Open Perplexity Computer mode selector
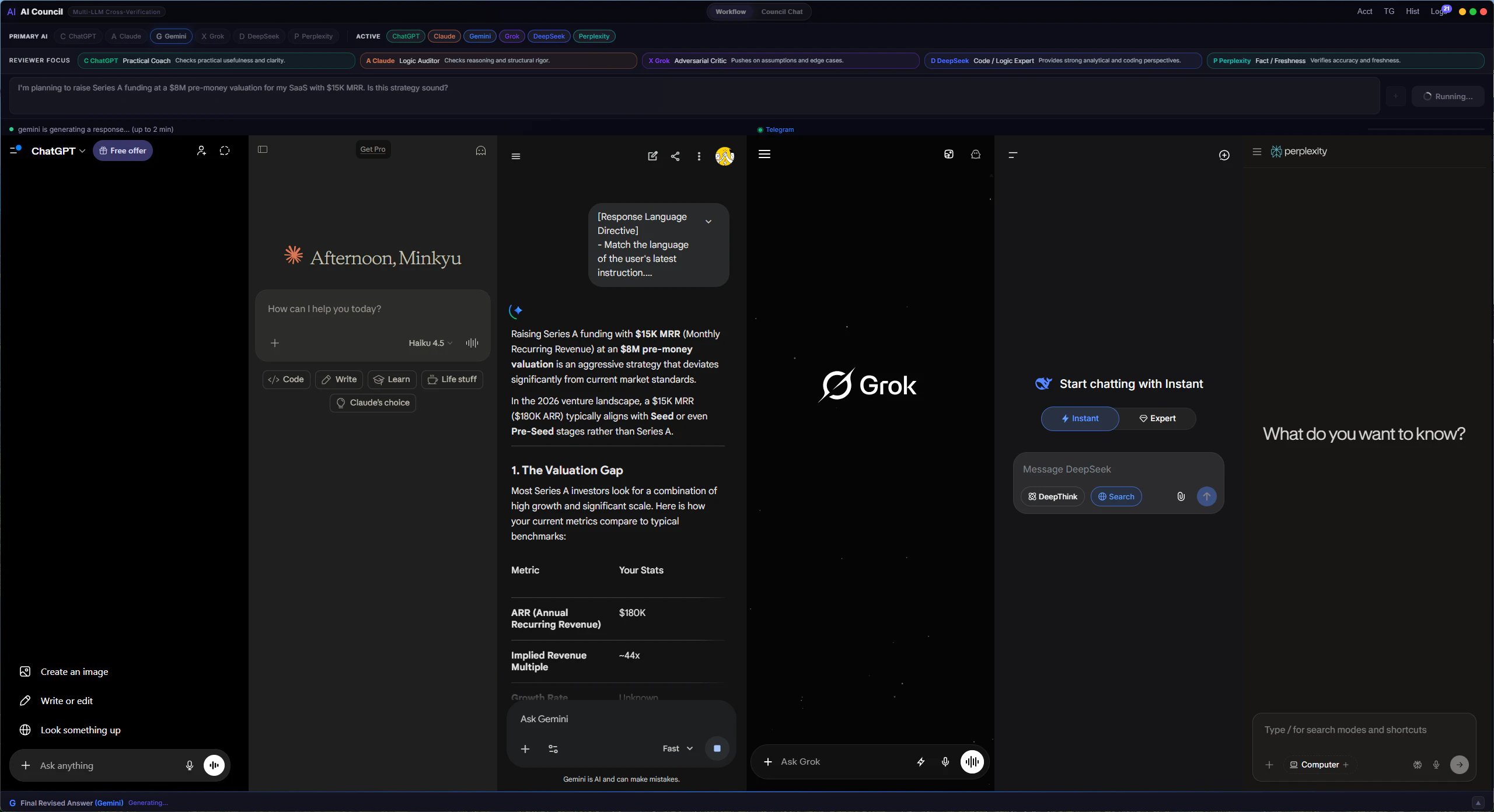 1319,765
